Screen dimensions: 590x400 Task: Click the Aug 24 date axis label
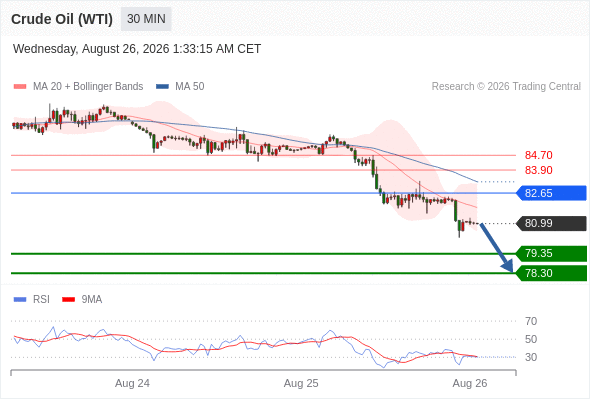132,383
